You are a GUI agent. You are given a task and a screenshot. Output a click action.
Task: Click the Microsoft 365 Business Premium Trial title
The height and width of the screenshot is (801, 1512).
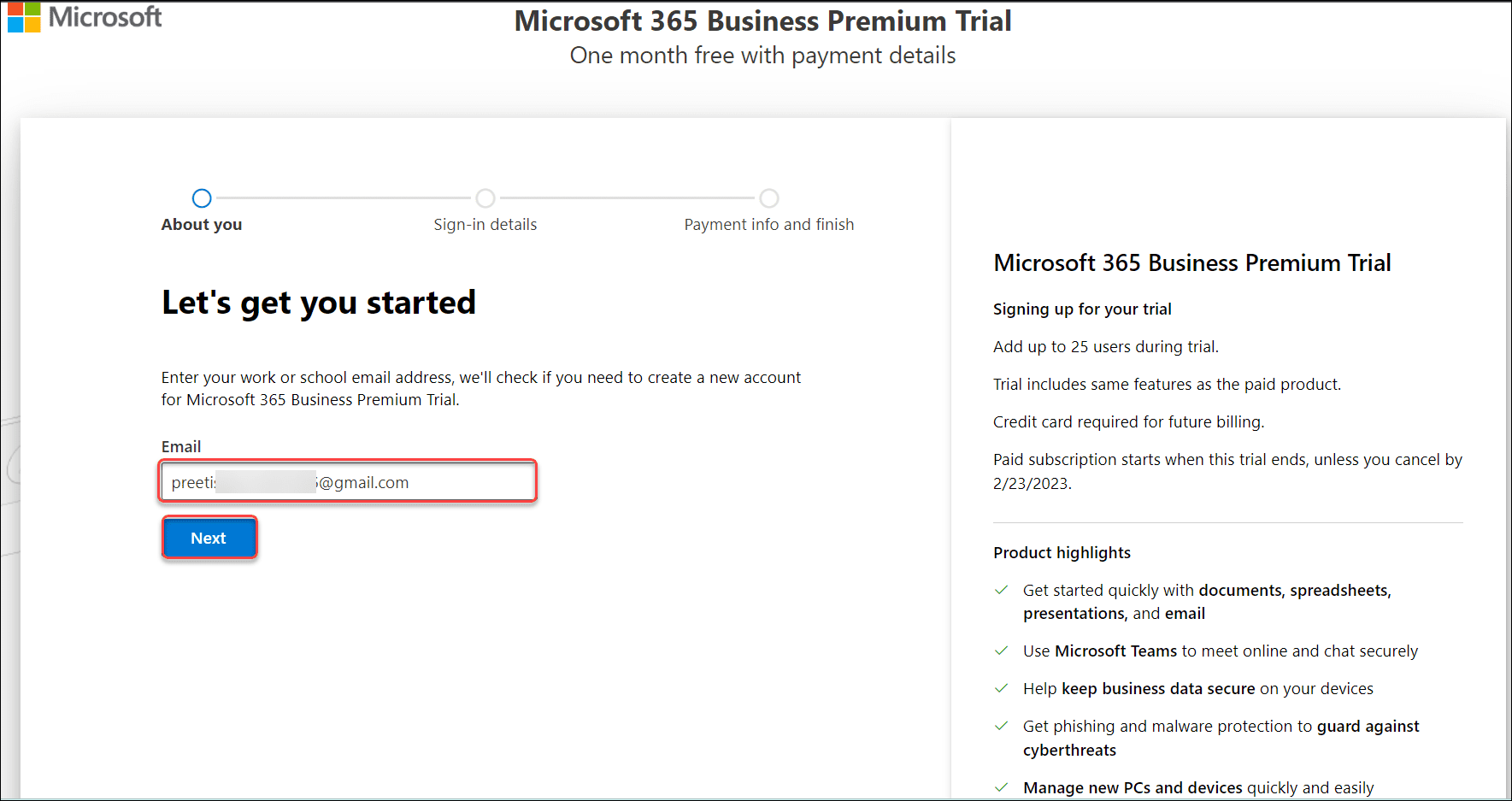[762, 21]
